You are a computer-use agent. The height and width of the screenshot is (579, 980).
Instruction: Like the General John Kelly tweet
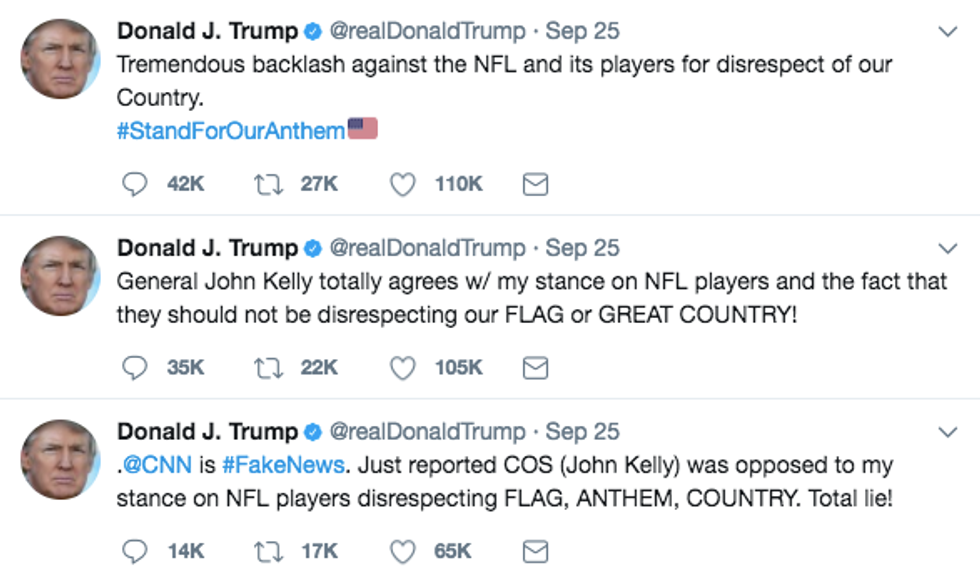coord(402,368)
